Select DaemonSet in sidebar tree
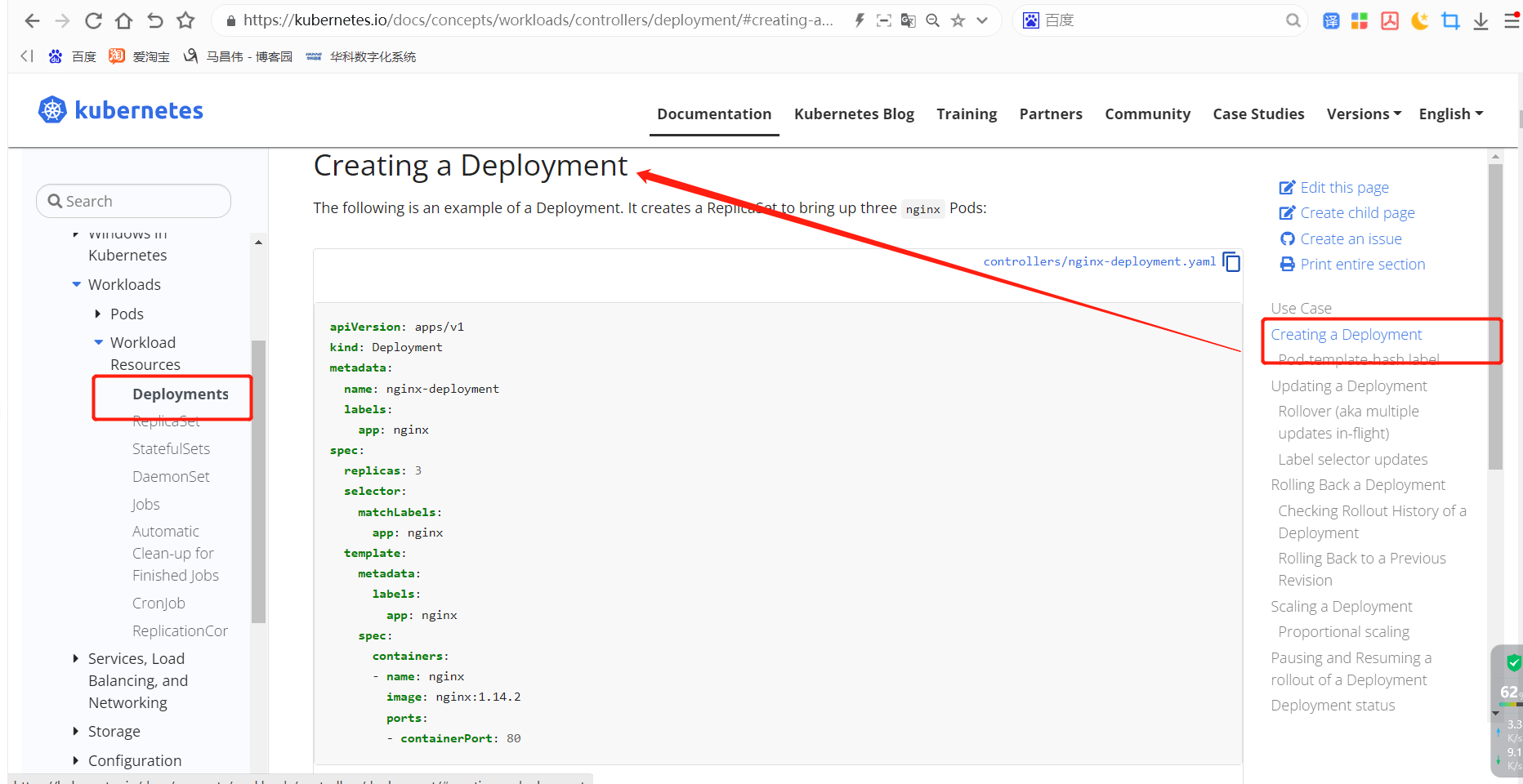Image resolution: width=1523 pixels, height=784 pixels. coord(171,476)
